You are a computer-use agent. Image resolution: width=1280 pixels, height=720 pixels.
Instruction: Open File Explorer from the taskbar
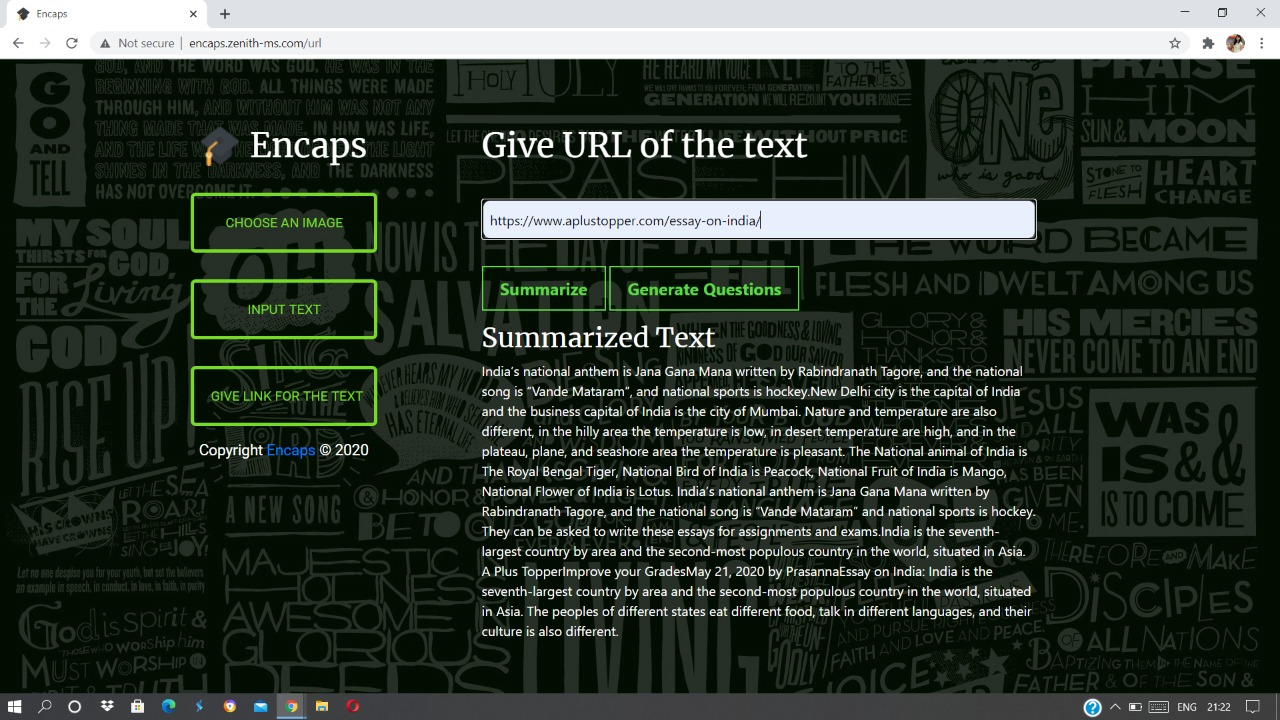[322, 706]
